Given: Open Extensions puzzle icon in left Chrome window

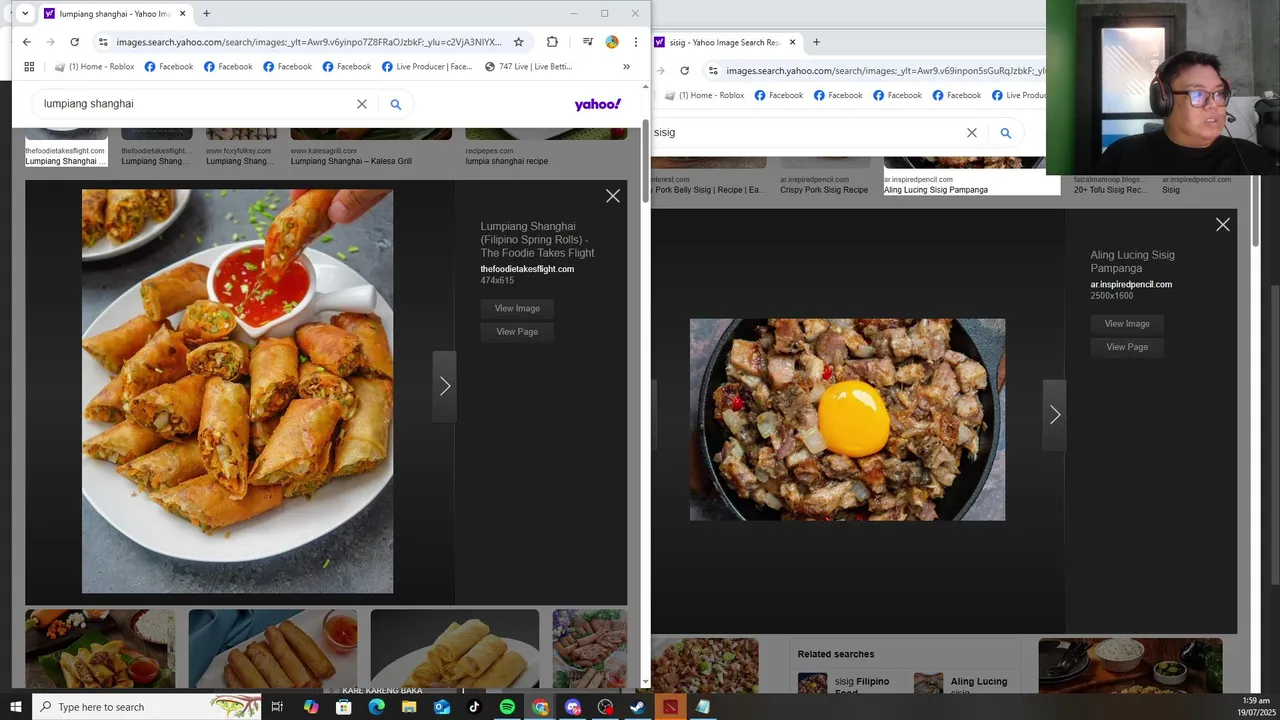Looking at the screenshot, I should 552,42.
